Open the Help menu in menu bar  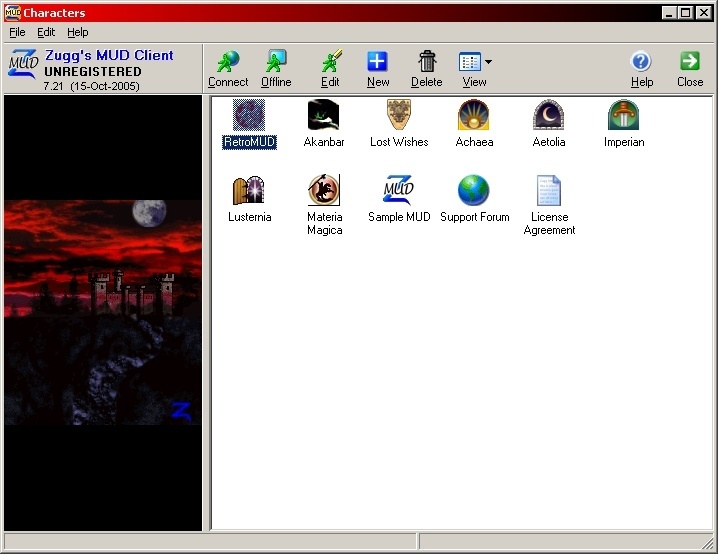[x=77, y=33]
